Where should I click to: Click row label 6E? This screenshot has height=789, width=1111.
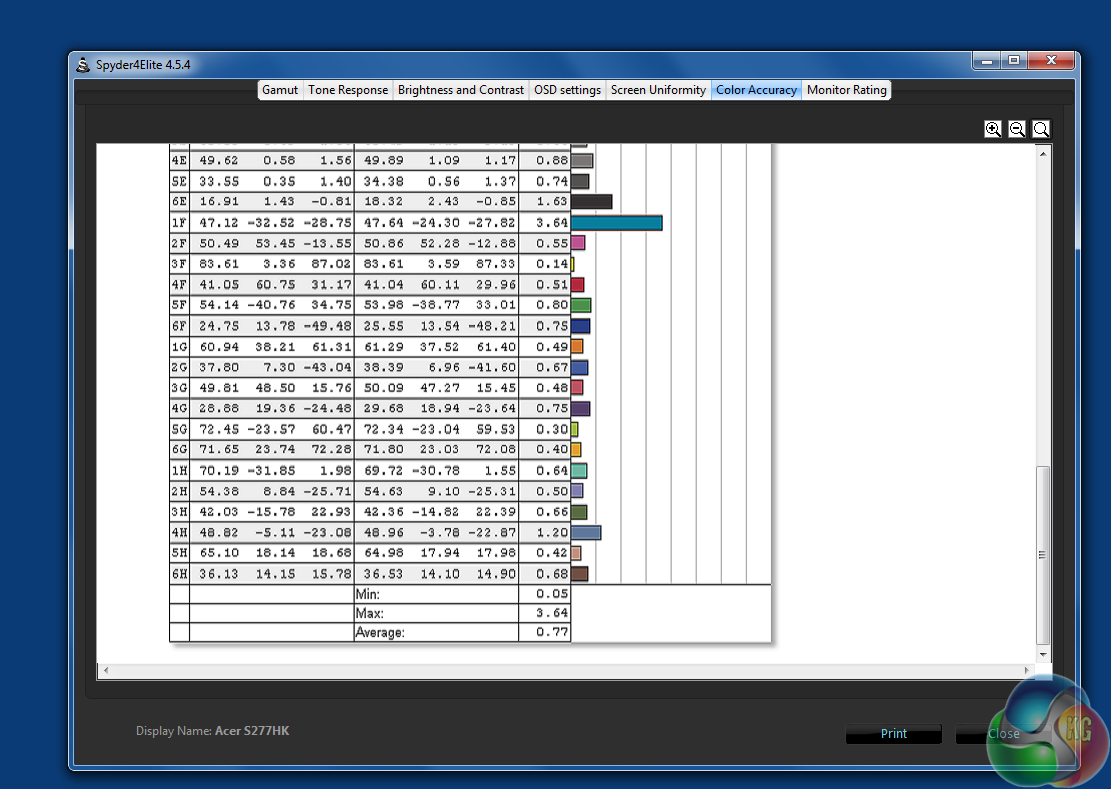[179, 202]
